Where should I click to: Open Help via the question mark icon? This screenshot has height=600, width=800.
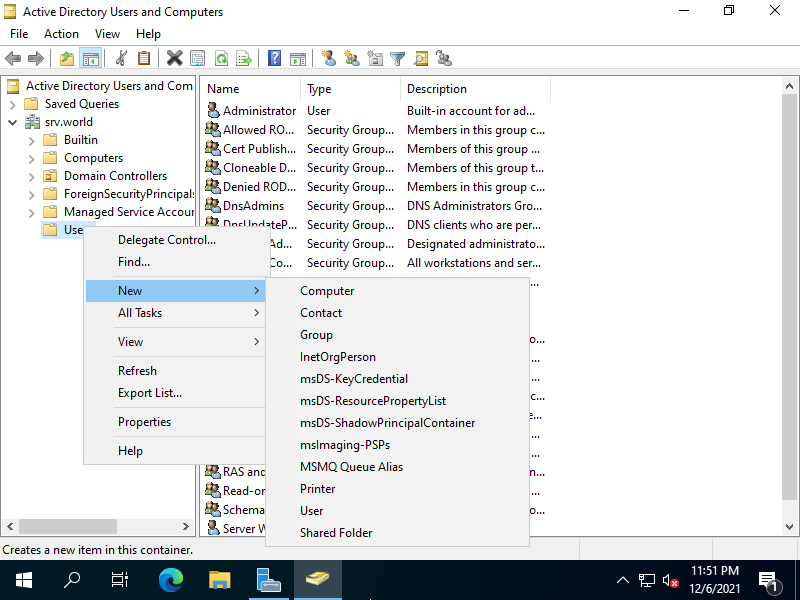[x=274, y=59]
